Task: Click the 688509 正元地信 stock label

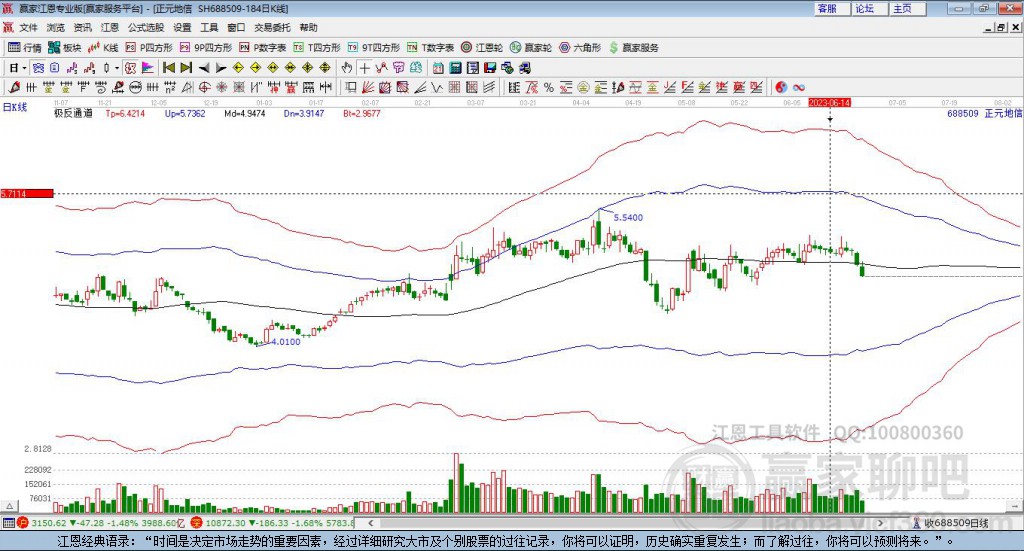Action: pyautogui.click(x=985, y=114)
